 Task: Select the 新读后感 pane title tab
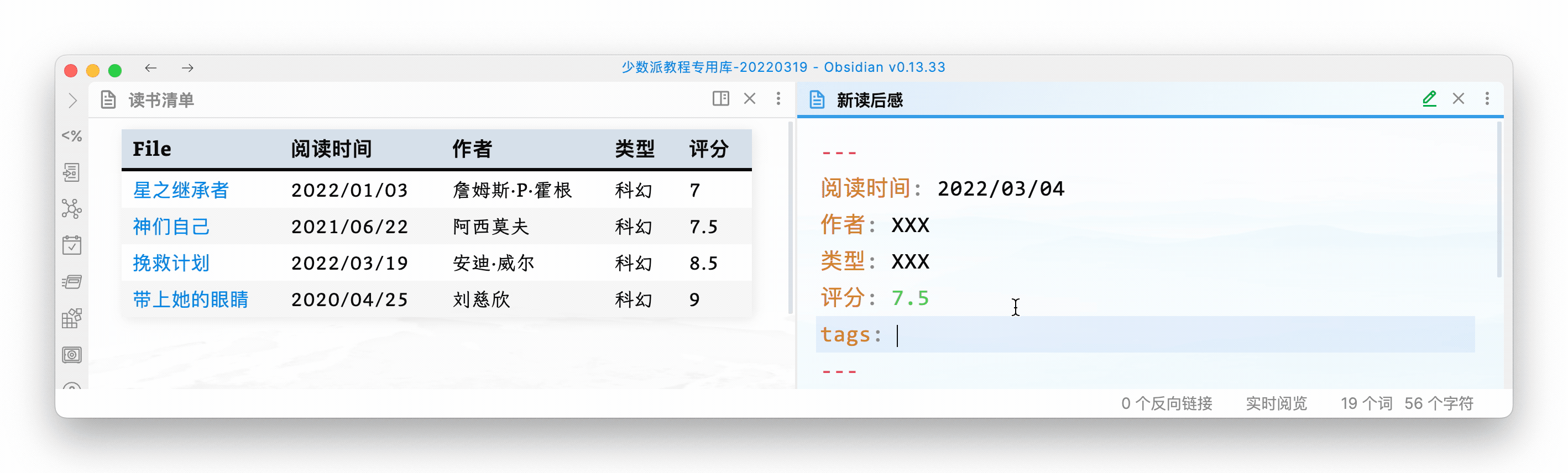[869, 101]
